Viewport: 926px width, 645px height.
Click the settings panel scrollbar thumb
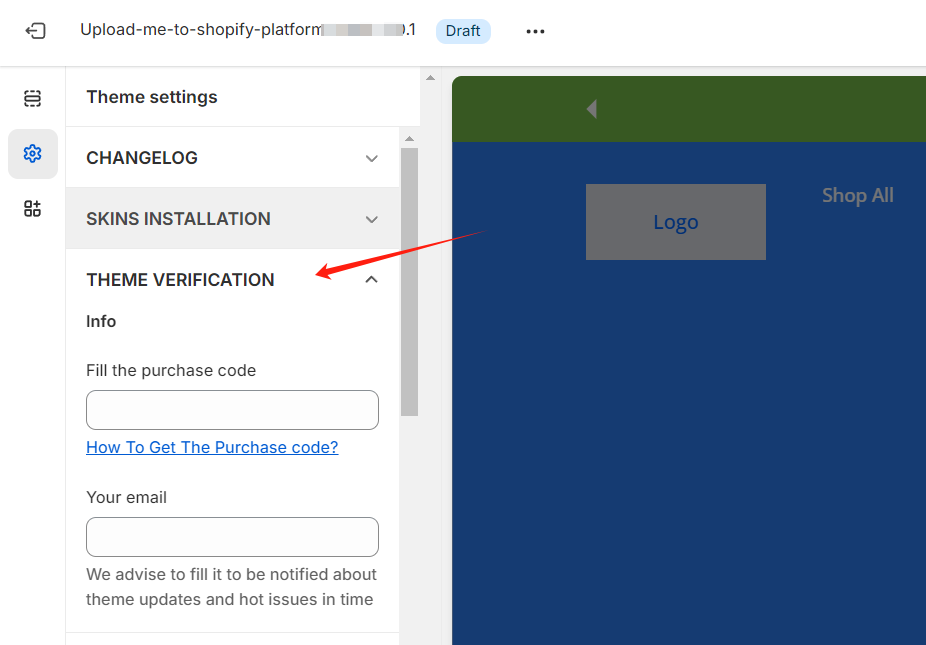coord(409,280)
